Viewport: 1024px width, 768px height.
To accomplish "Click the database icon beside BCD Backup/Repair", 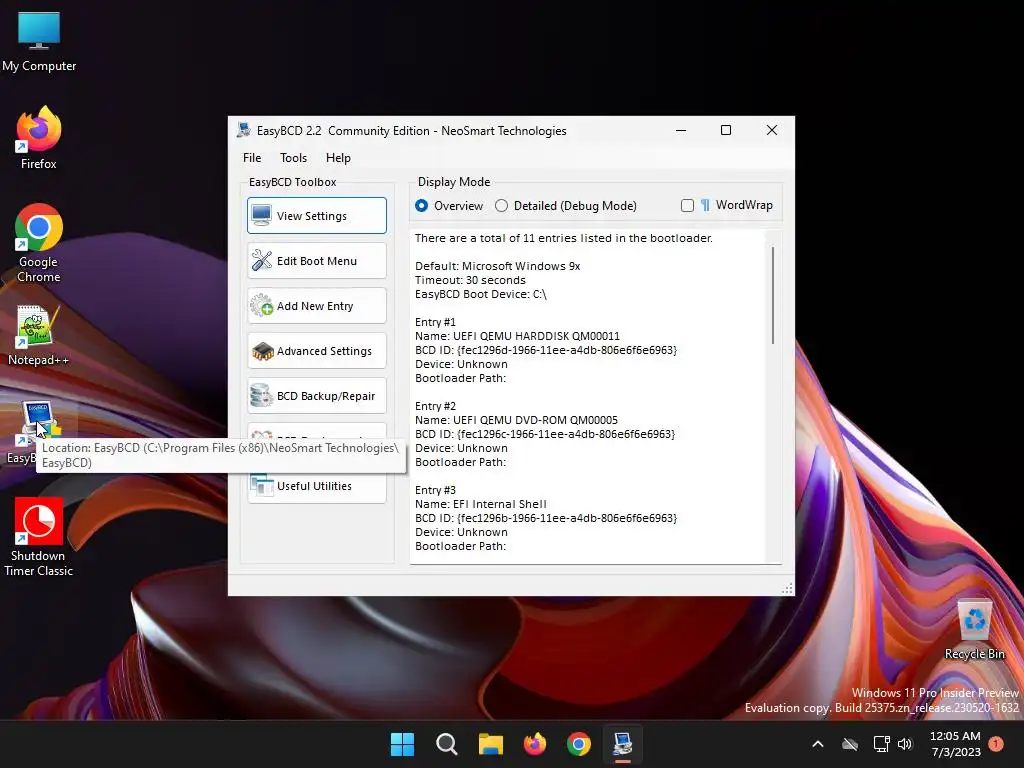I will [262, 395].
